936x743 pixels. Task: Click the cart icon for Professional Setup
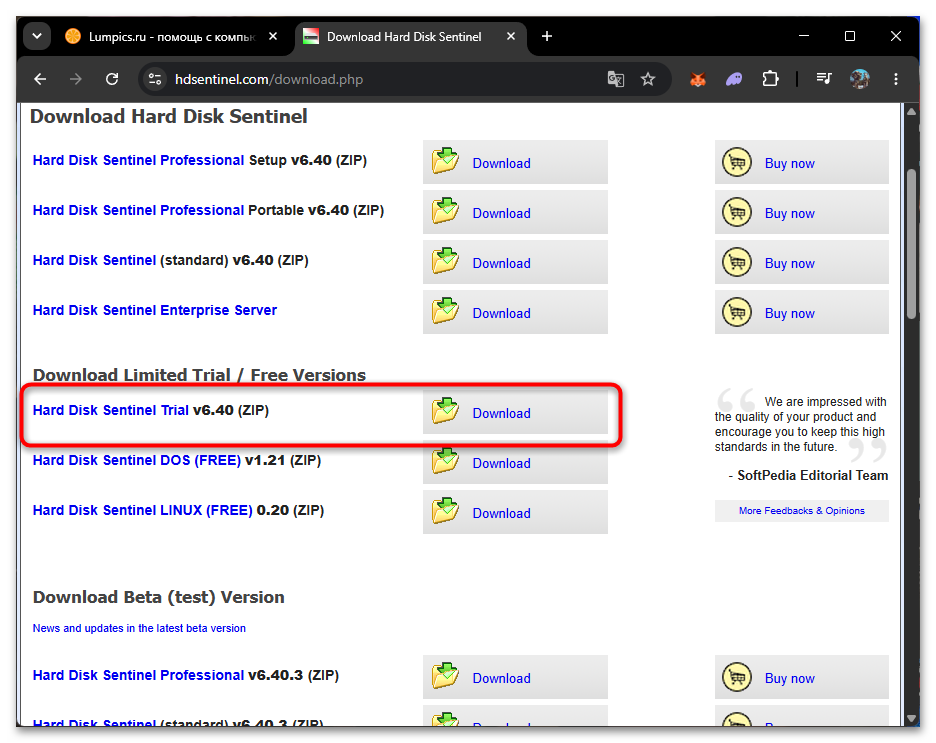point(737,162)
